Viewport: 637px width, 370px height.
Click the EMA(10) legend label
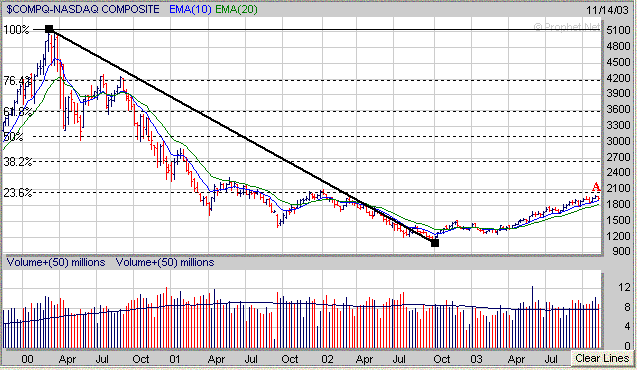tap(190, 9)
